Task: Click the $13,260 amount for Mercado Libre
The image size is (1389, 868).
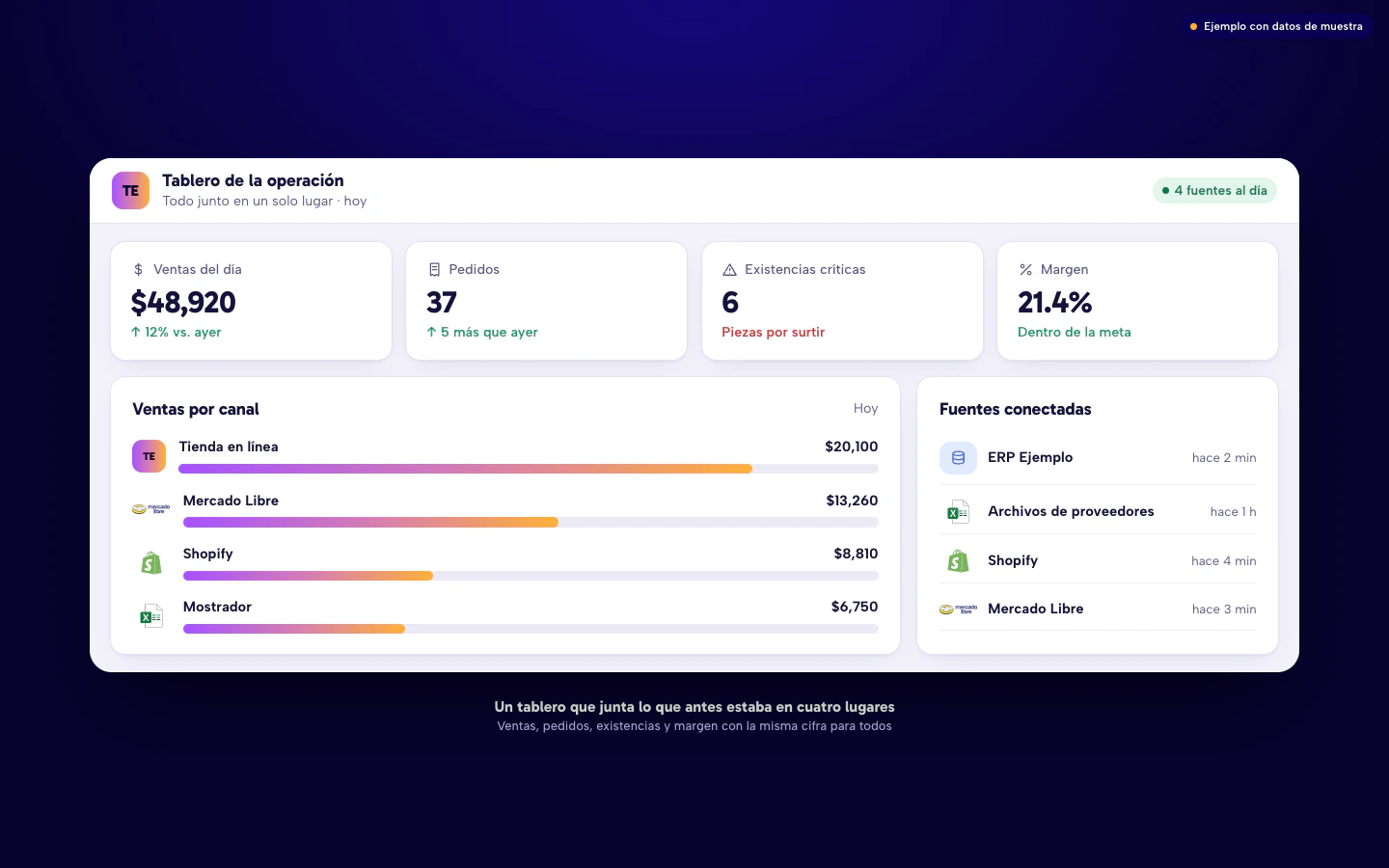Action: pos(853,502)
